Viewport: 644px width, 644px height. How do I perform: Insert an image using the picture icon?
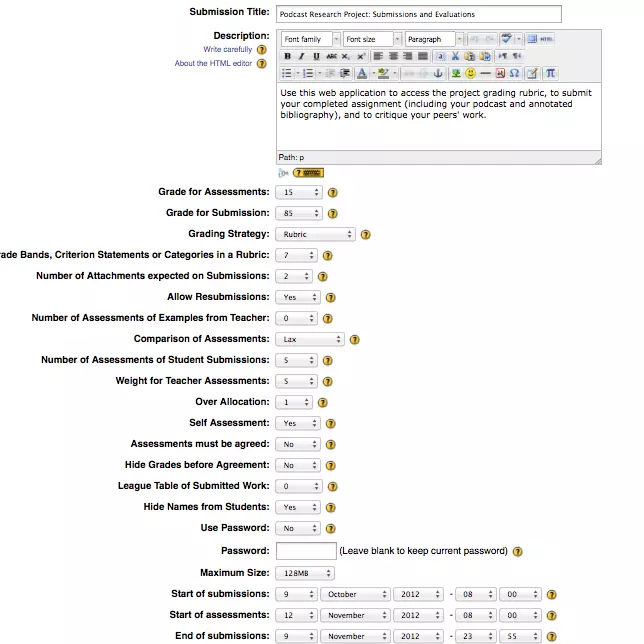pos(455,73)
